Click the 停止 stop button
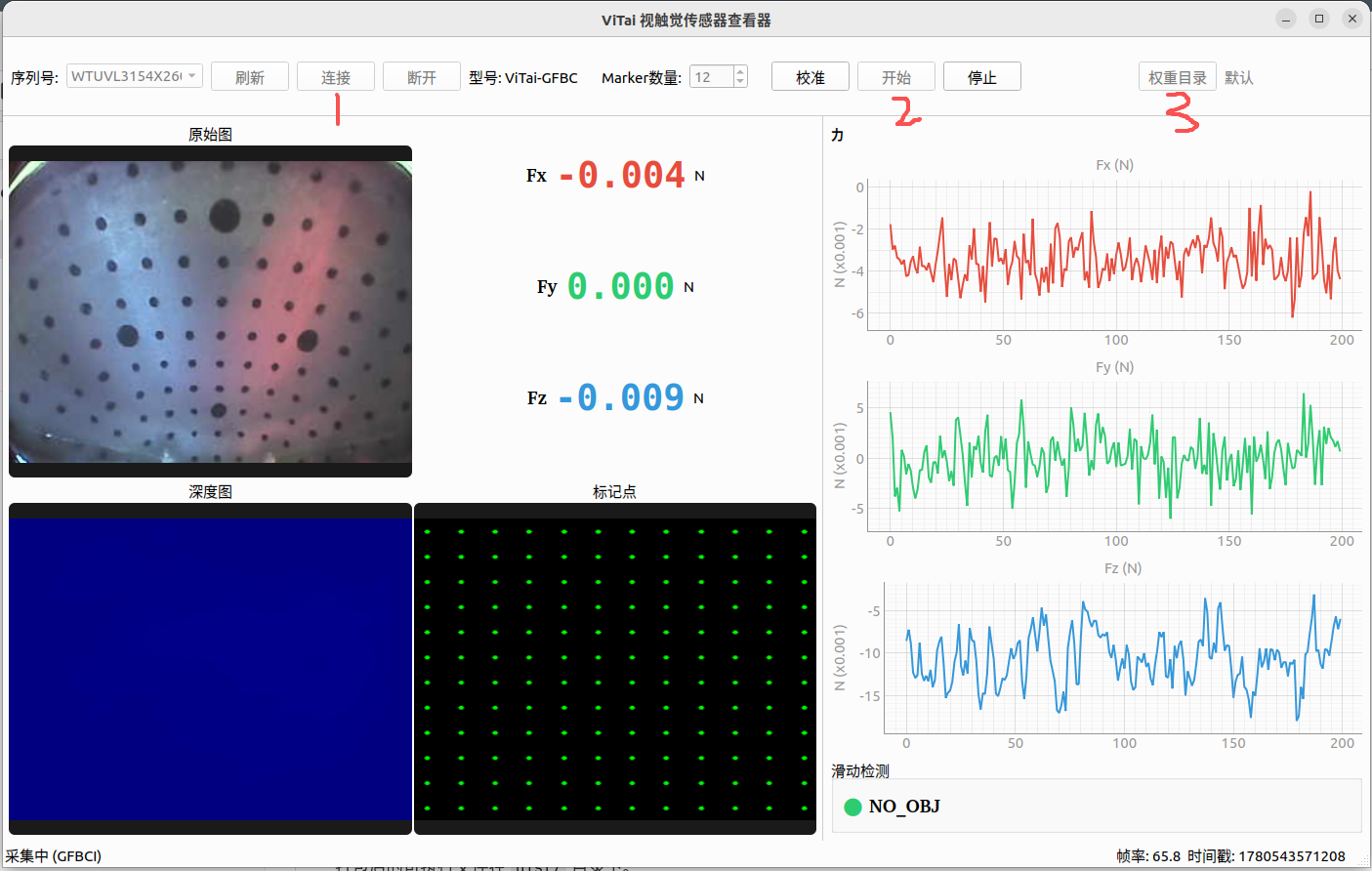This screenshot has height=871, width=1372. point(982,77)
